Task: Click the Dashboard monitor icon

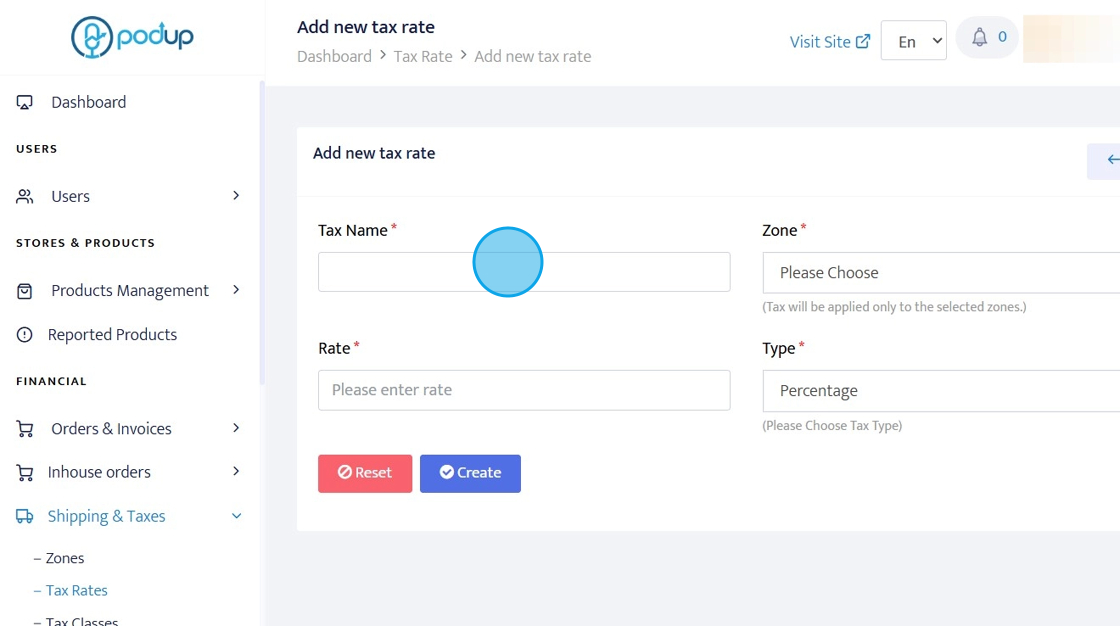Action: 25,103
